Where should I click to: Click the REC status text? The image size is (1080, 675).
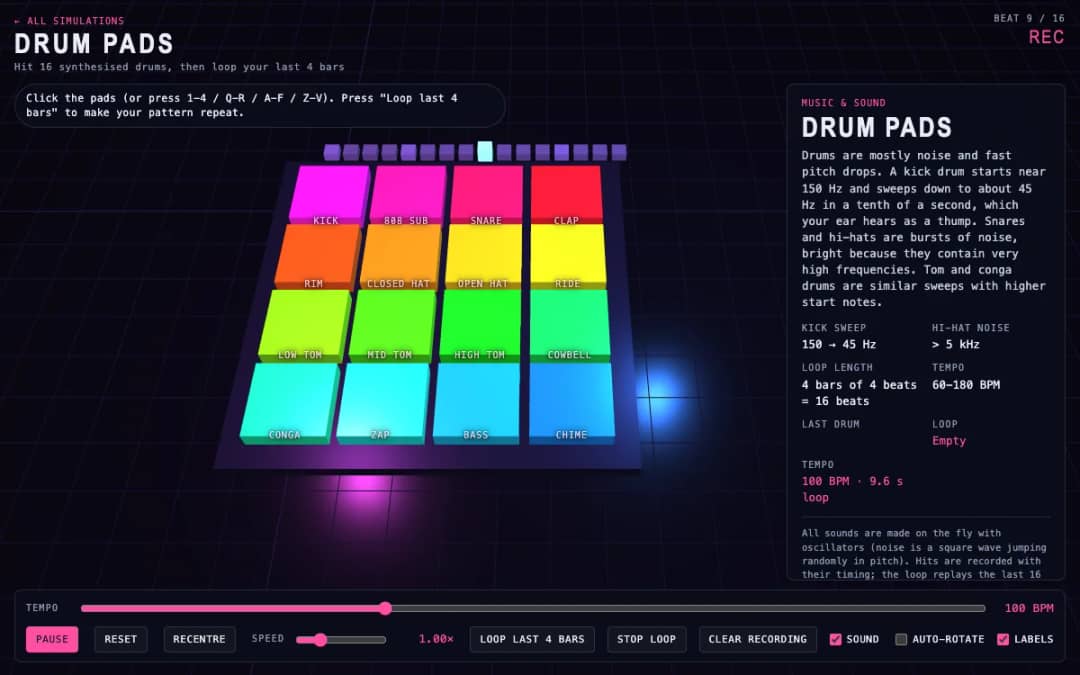click(x=1046, y=37)
